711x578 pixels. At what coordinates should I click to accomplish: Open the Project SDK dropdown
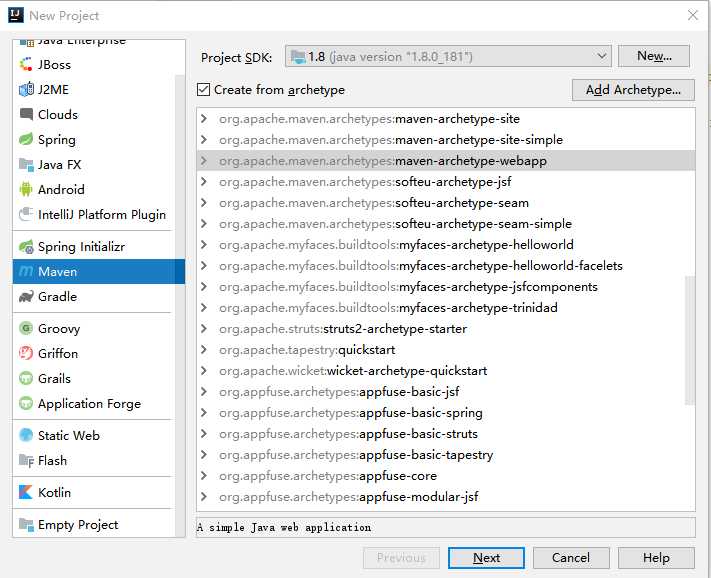pos(448,57)
